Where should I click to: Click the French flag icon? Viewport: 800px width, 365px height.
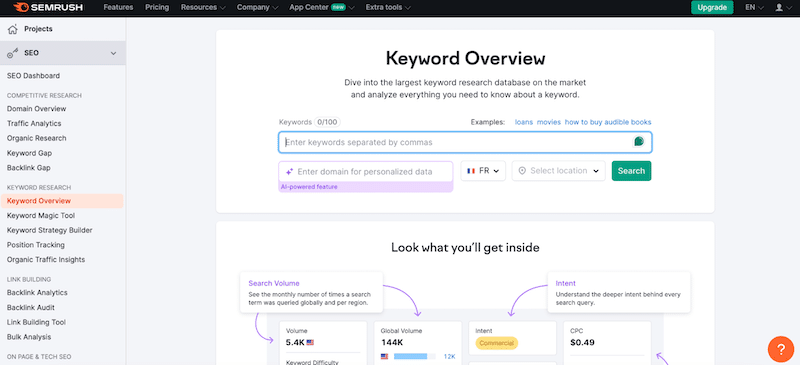pos(471,171)
